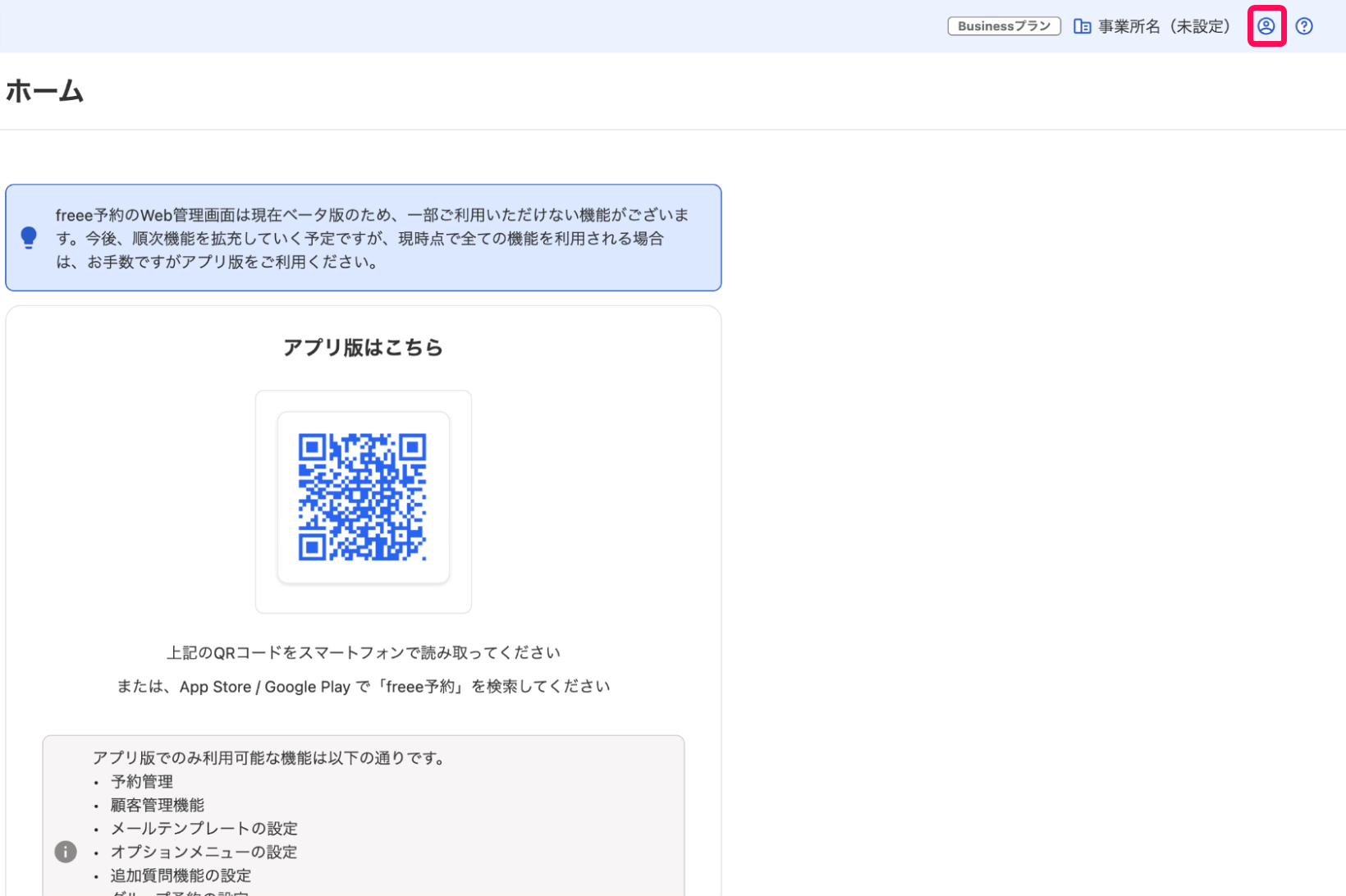Click the アプリ版はこちら heading
Image resolution: width=1346 pixels, height=896 pixels.
(x=363, y=347)
